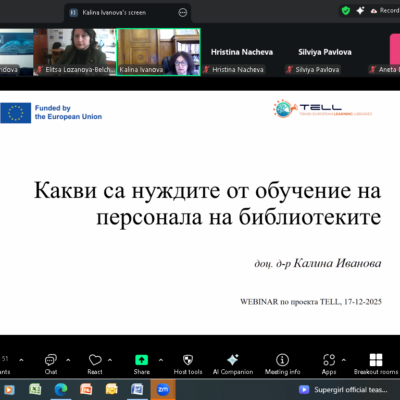Click muted mic icon for Aneta
The height and width of the screenshot is (400, 400).
click(373, 69)
